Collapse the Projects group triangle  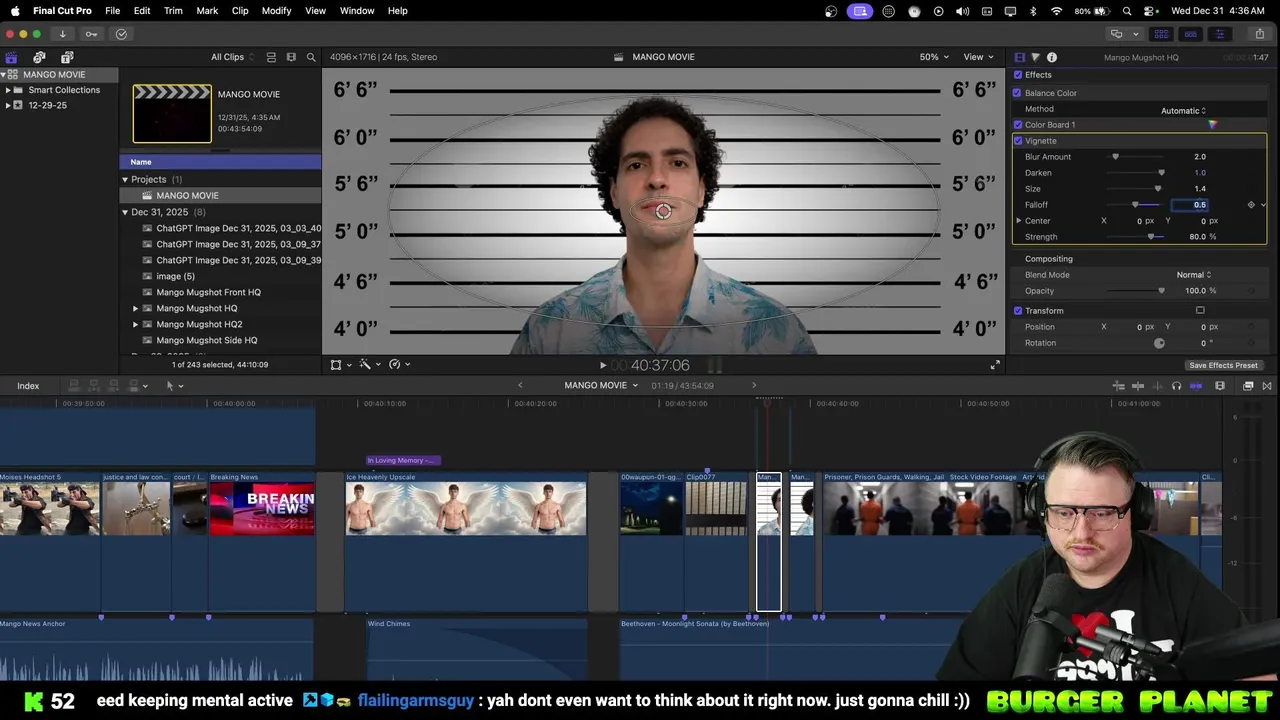125,180
